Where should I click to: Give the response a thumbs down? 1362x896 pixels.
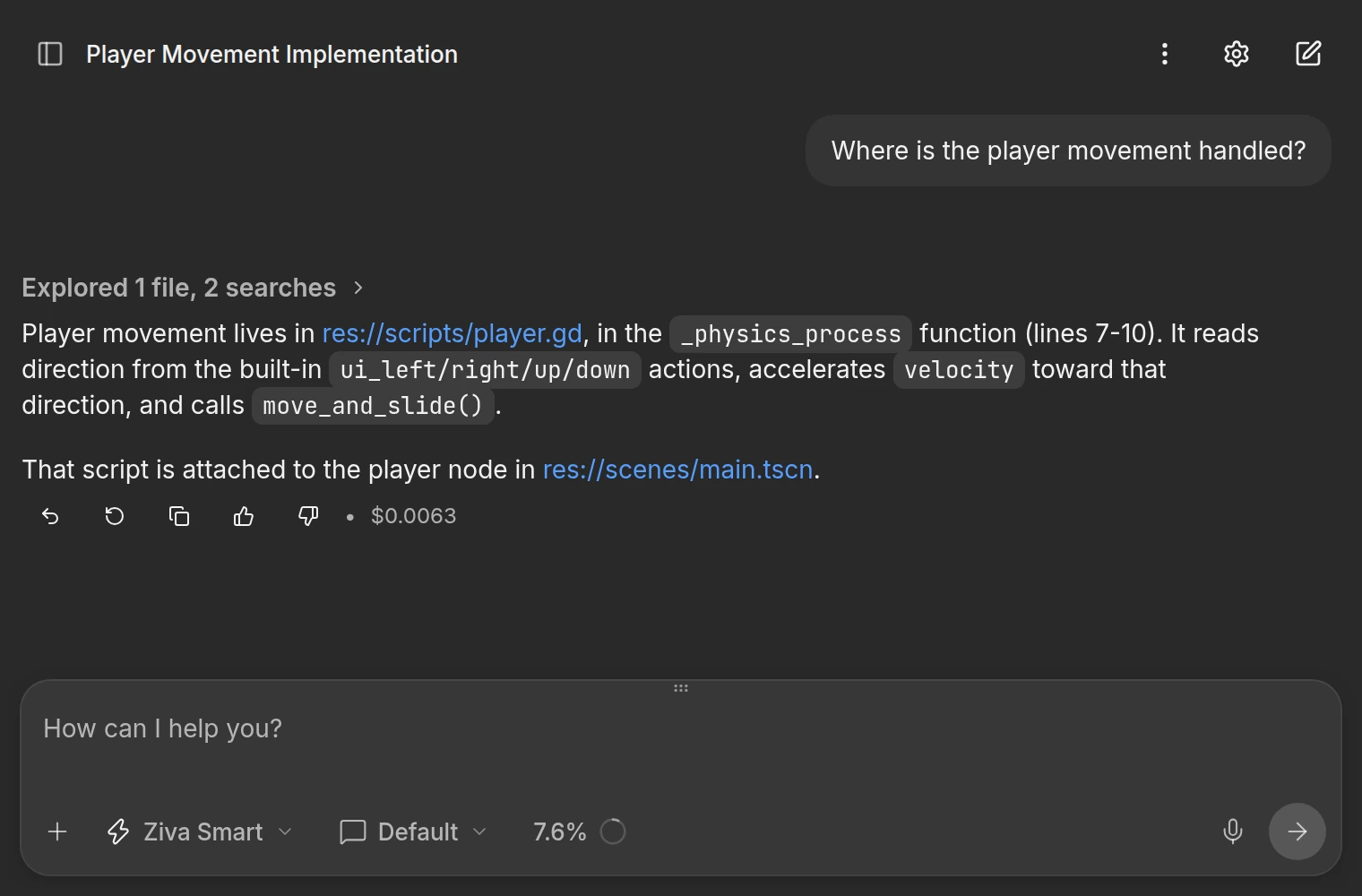(308, 516)
